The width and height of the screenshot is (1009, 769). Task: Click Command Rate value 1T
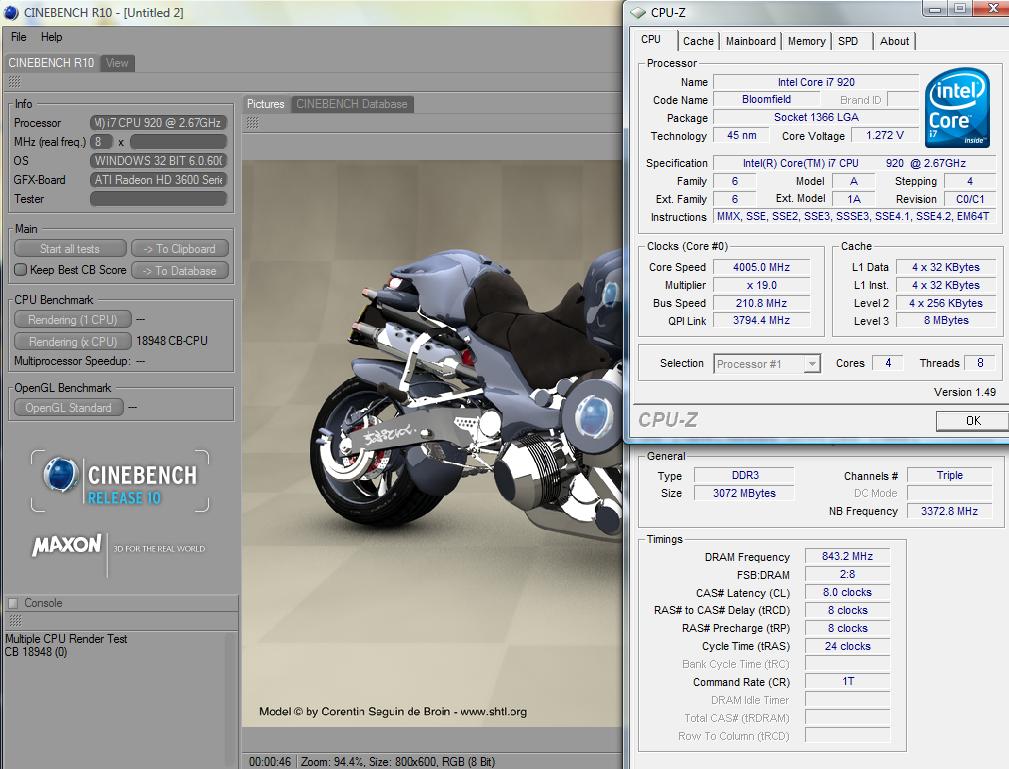click(x=847, y=681)
